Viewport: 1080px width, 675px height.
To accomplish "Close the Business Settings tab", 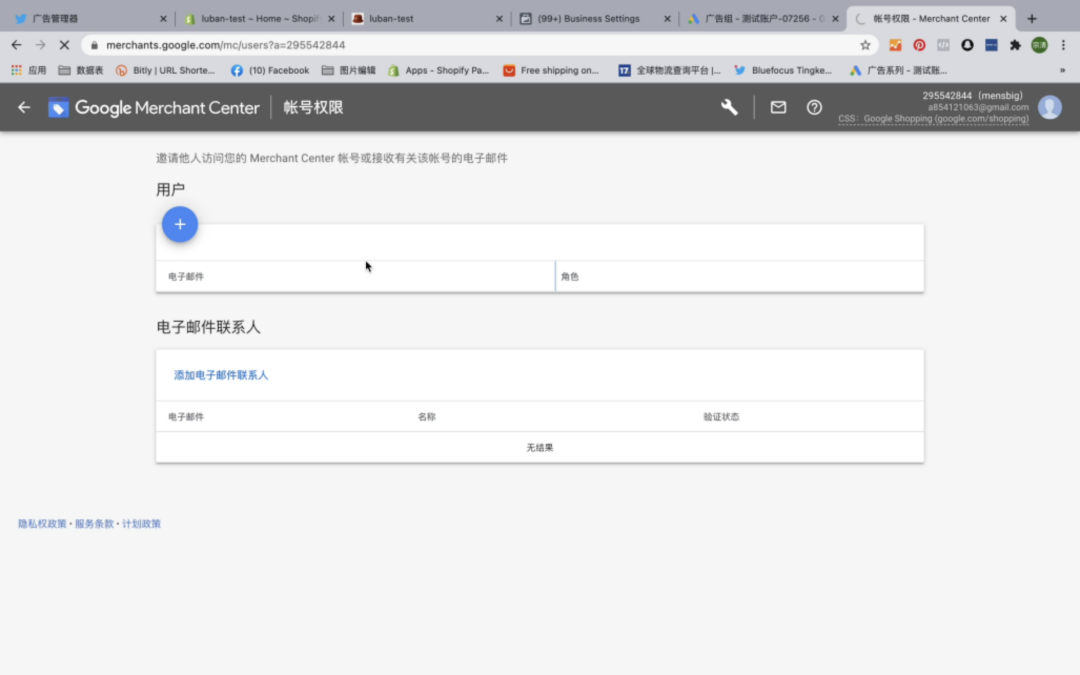I will pos(667,19).
